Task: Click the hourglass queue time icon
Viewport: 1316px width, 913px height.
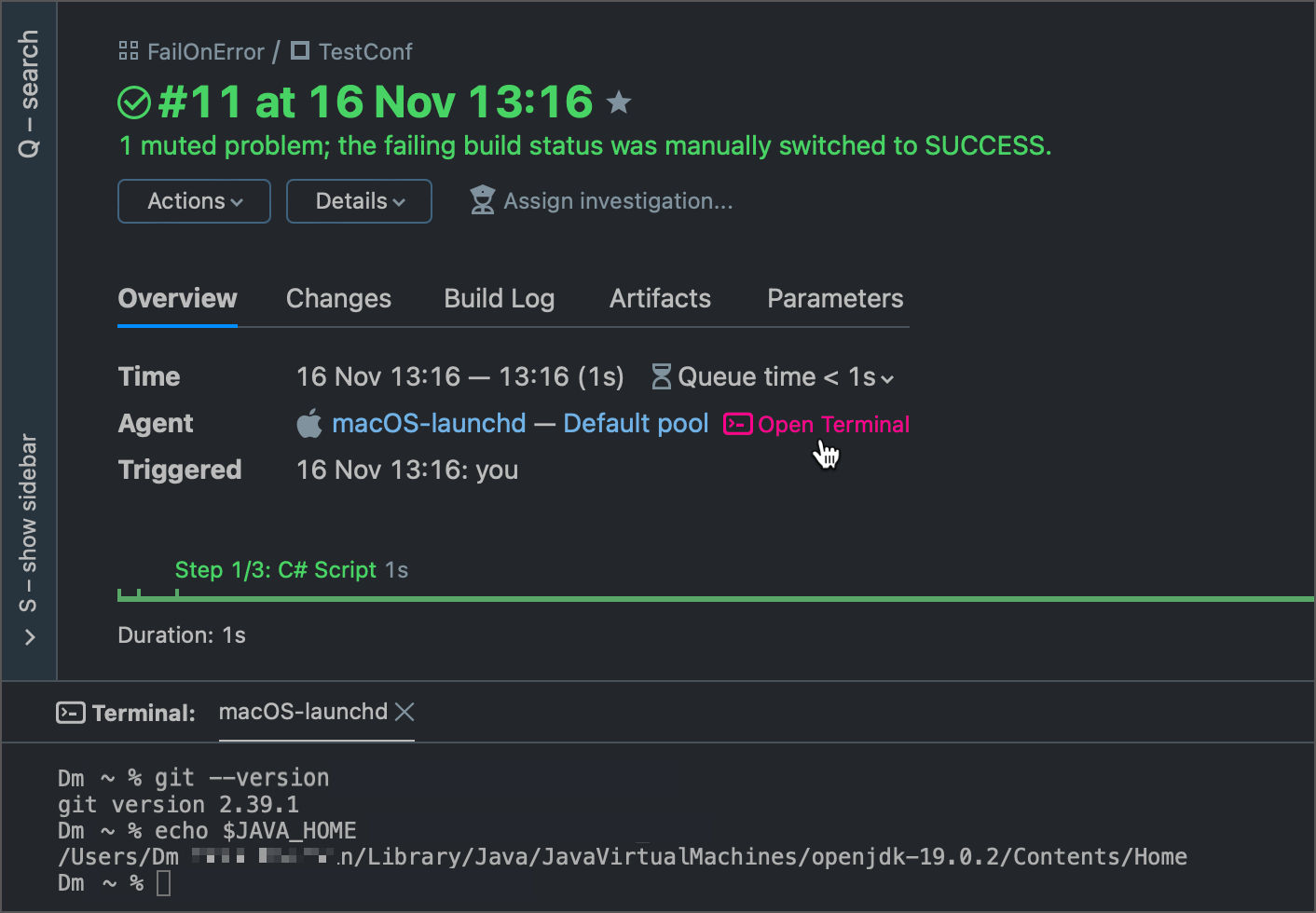Action: click(x=661, y=376)
